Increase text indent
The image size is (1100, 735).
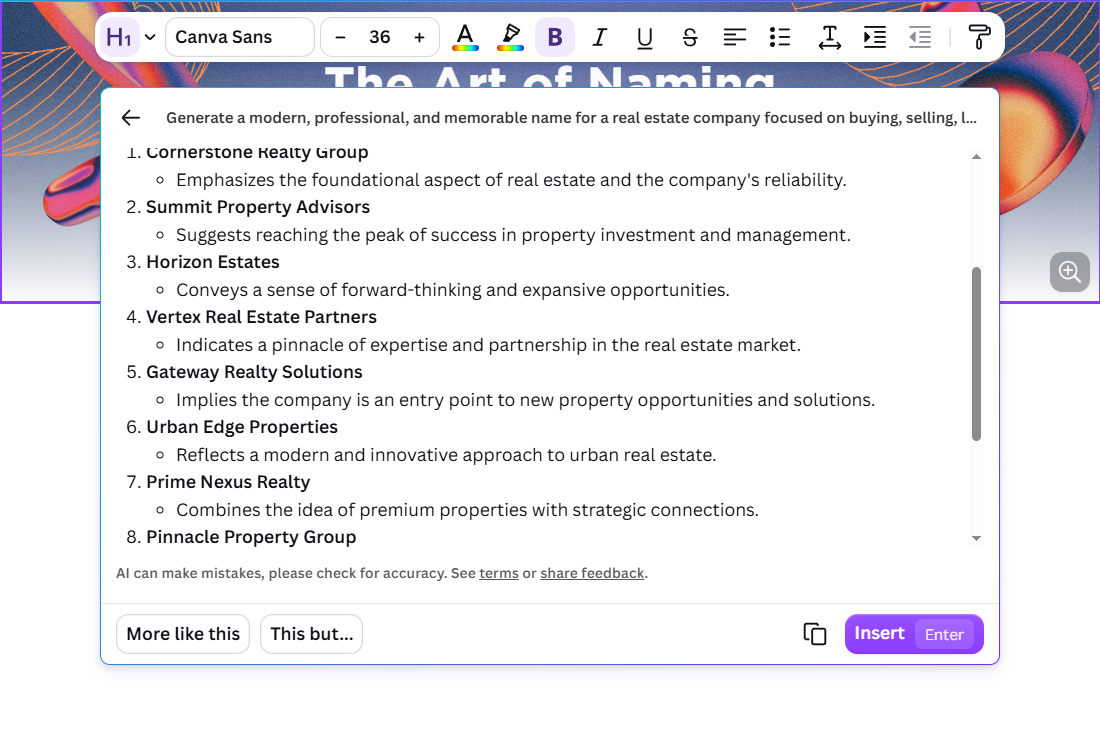click(874, 37)
